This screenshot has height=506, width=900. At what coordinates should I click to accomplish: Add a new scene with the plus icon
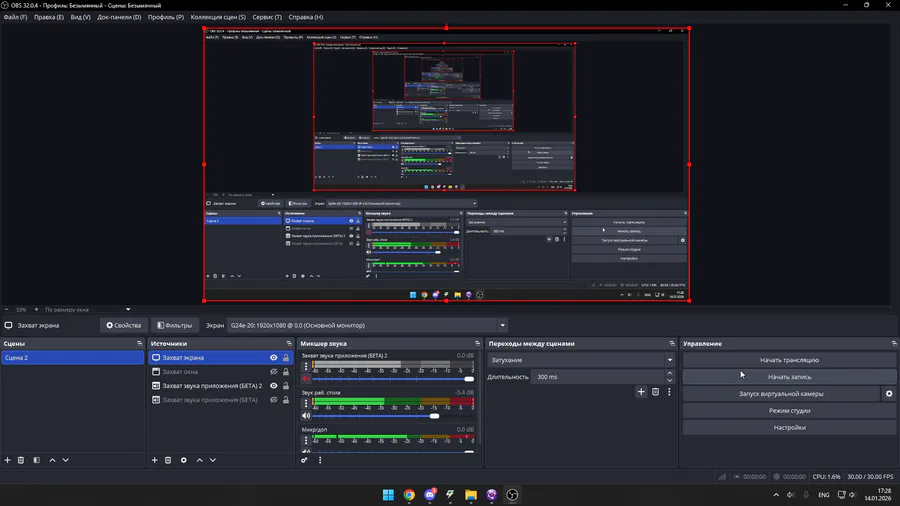[x=7, y=460]
